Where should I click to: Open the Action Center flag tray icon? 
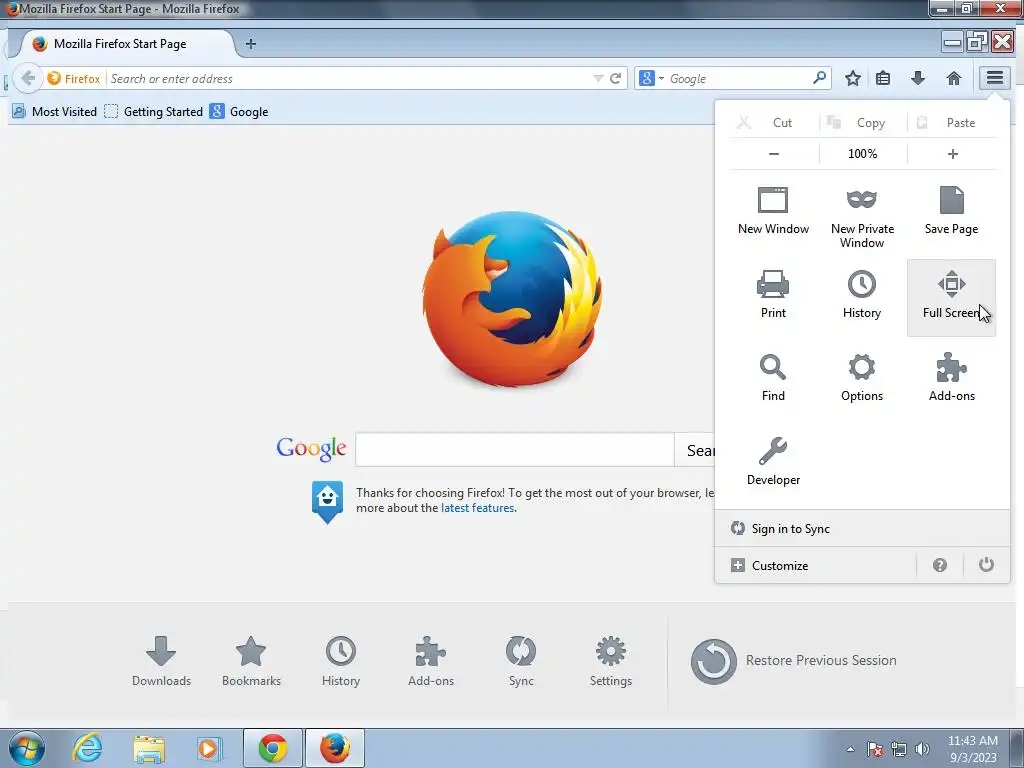click(875, 749)
